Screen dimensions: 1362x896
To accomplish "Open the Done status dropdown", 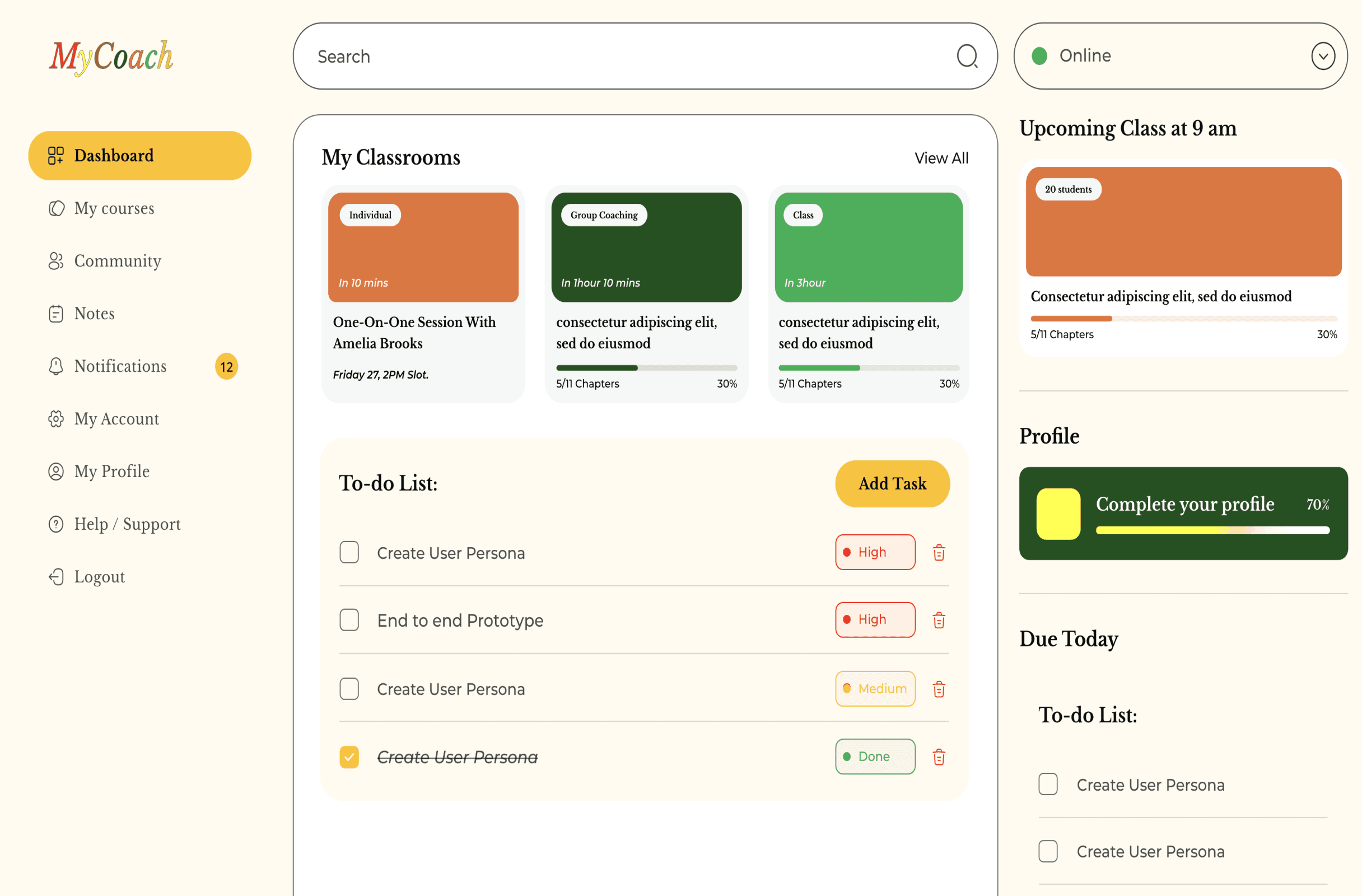I will click(x=875, y=757).
